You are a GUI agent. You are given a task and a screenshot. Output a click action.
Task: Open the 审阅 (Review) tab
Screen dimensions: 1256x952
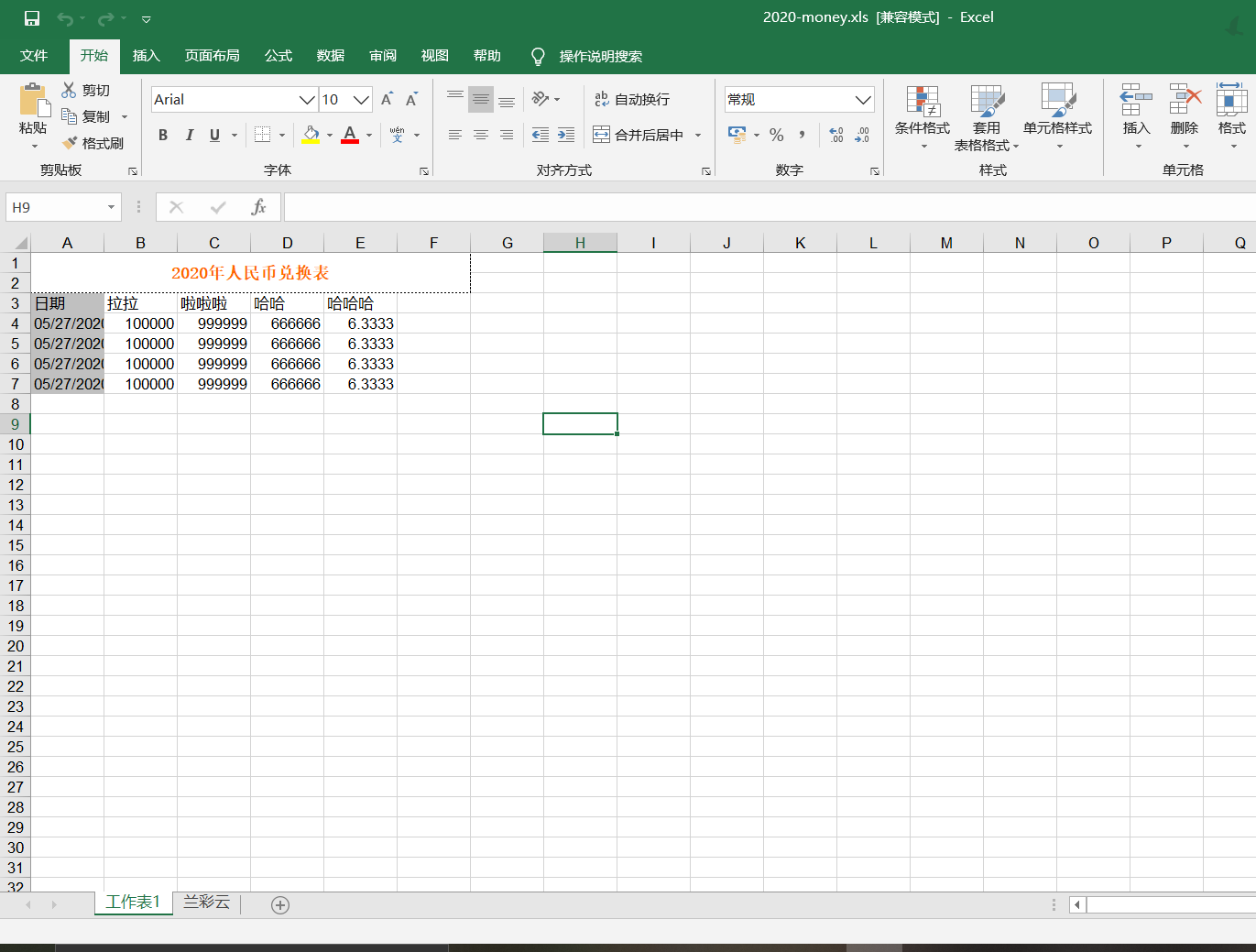tap(383, 56)
